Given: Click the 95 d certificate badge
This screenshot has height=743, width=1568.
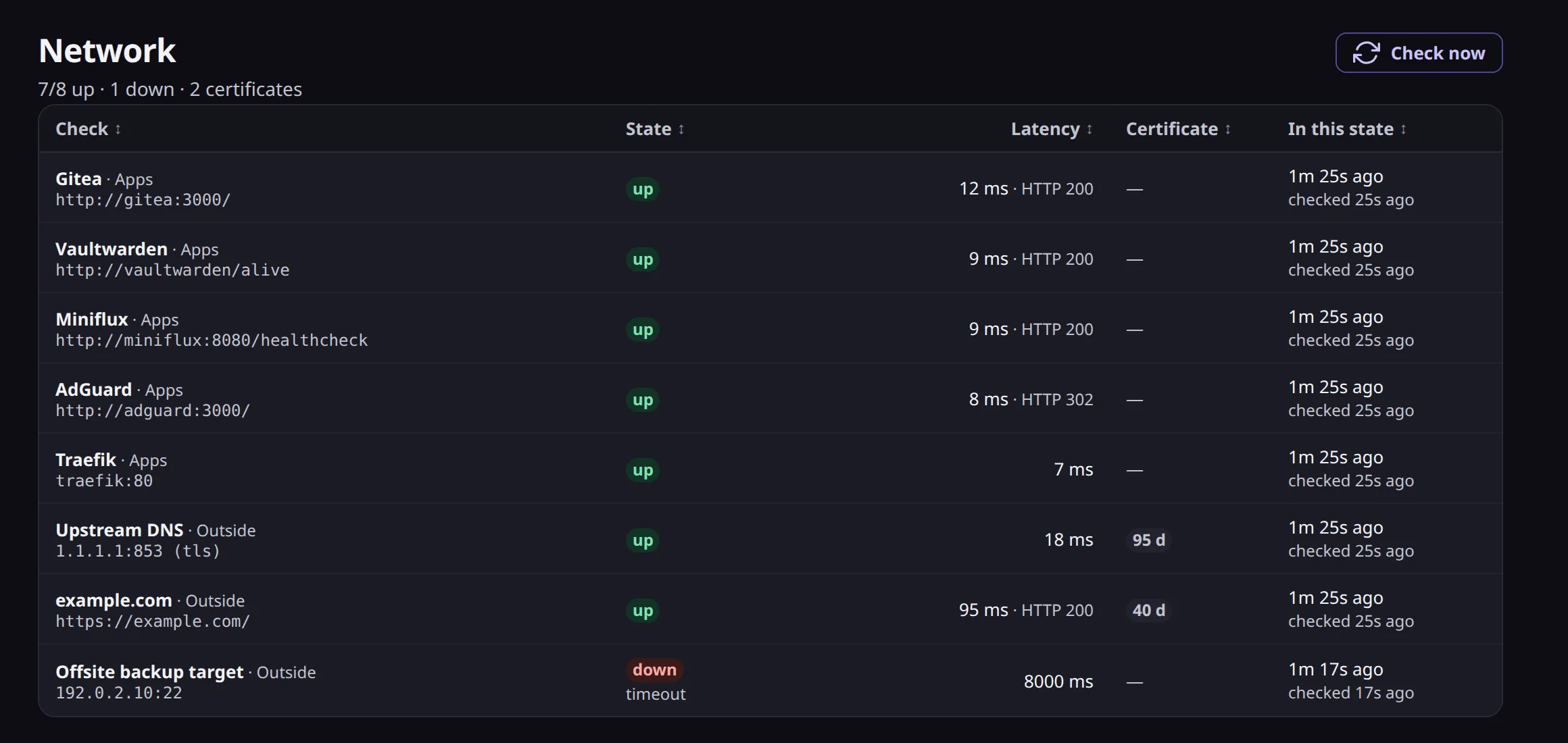Looking at the screenshot, I should tap(1148, 540).
